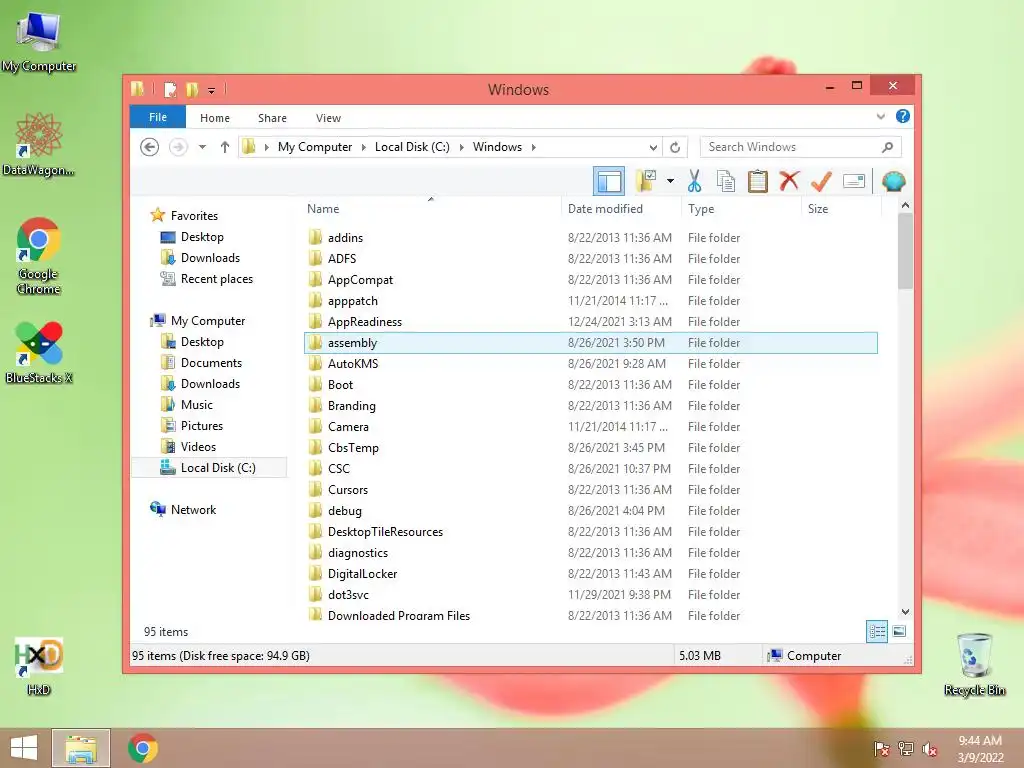Screen dimensions: 1024x768
Task: Select Pictures in the navigation pane
Action: [202, 426]
